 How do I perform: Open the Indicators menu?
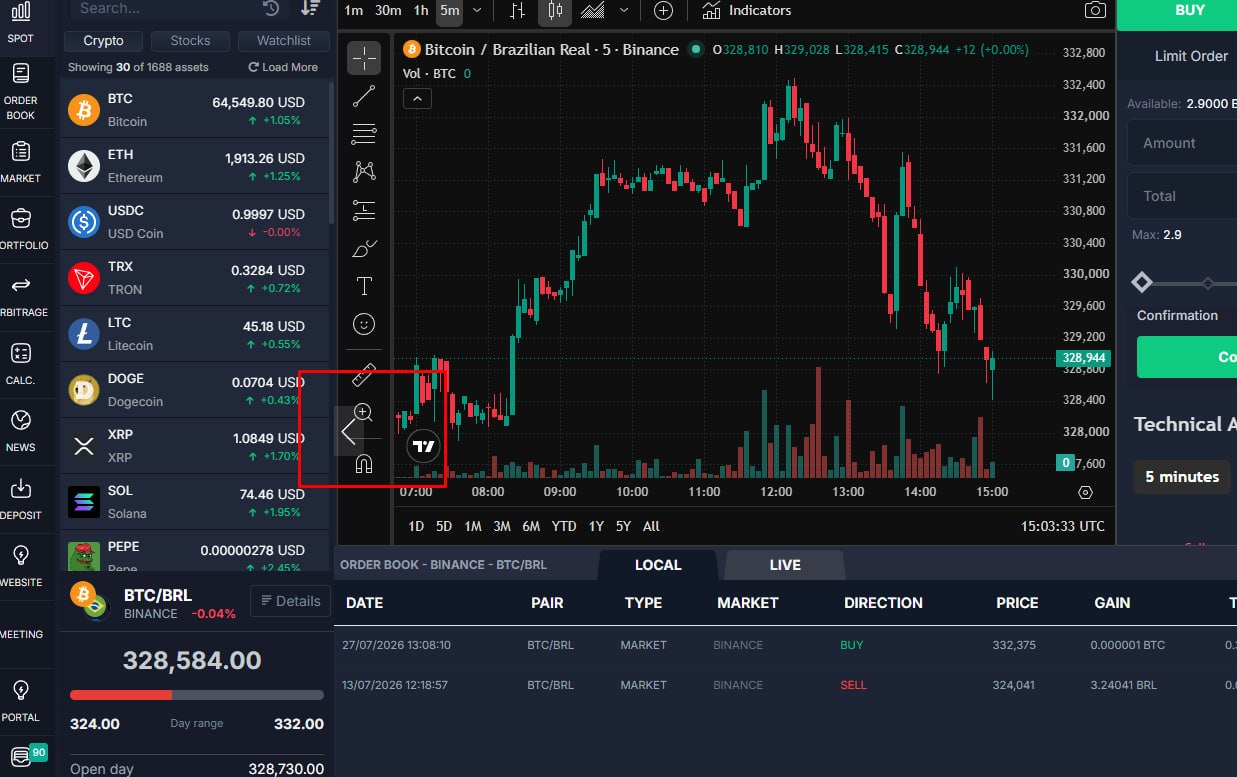pos(746,10)
